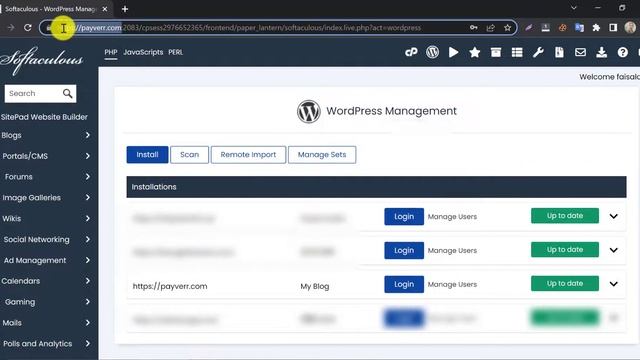The image size is (640, 360).
Task: Open the WordPress manager icon
Action: click(432, 52)
